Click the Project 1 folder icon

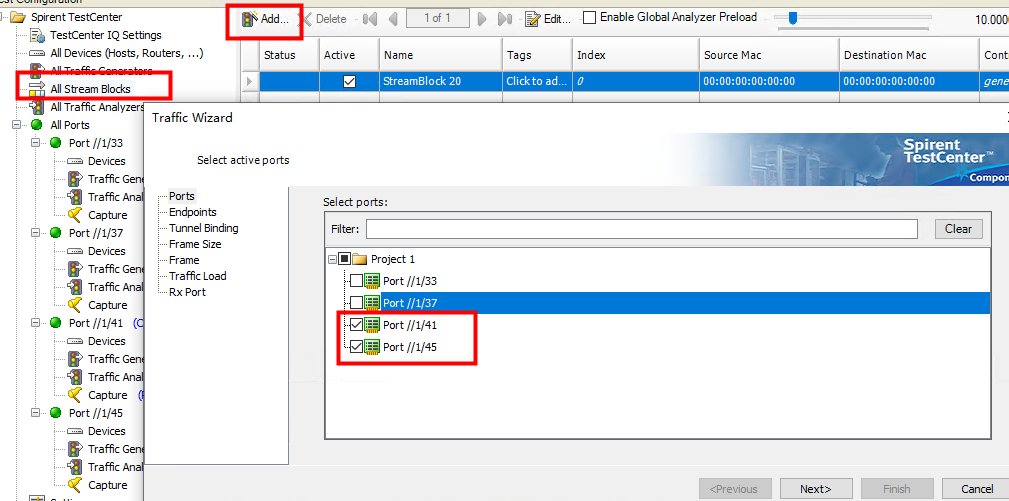point(360,259)
